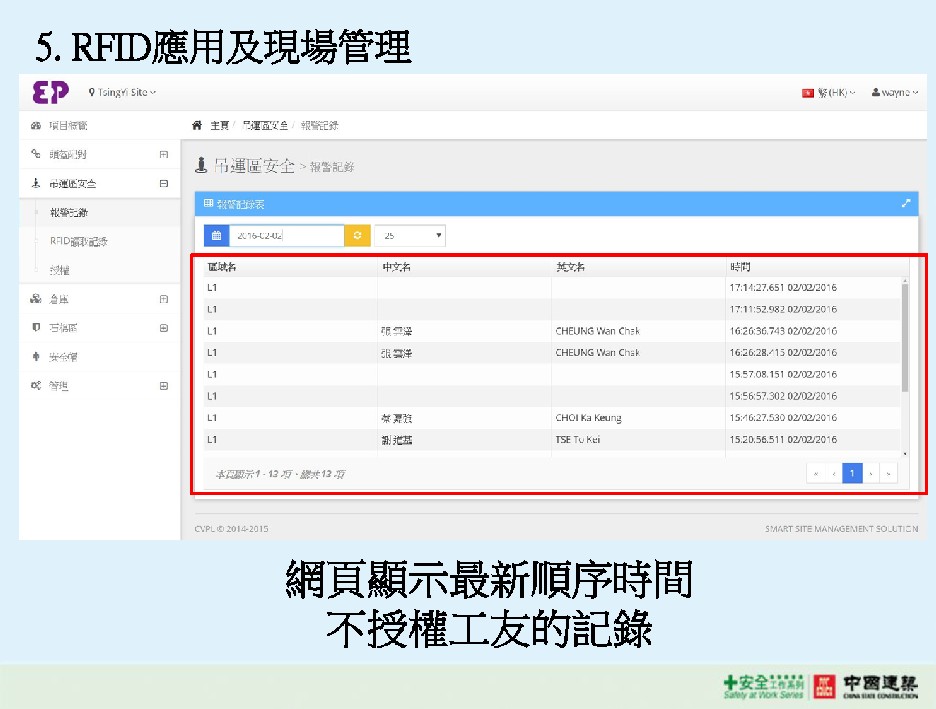Sort by the 區域名 column header
The image size is (936, 709).
coord(221,267)
